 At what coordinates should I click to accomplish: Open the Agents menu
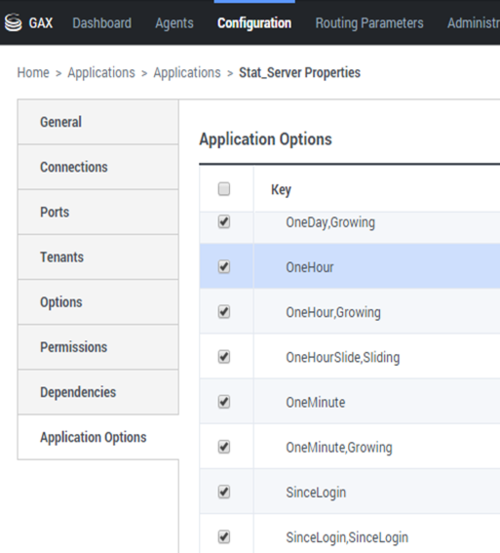174,23
